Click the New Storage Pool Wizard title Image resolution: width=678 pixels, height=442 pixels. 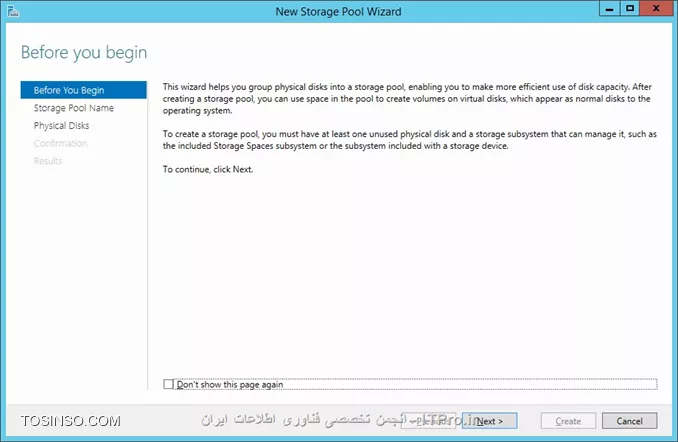coord(339,11)
